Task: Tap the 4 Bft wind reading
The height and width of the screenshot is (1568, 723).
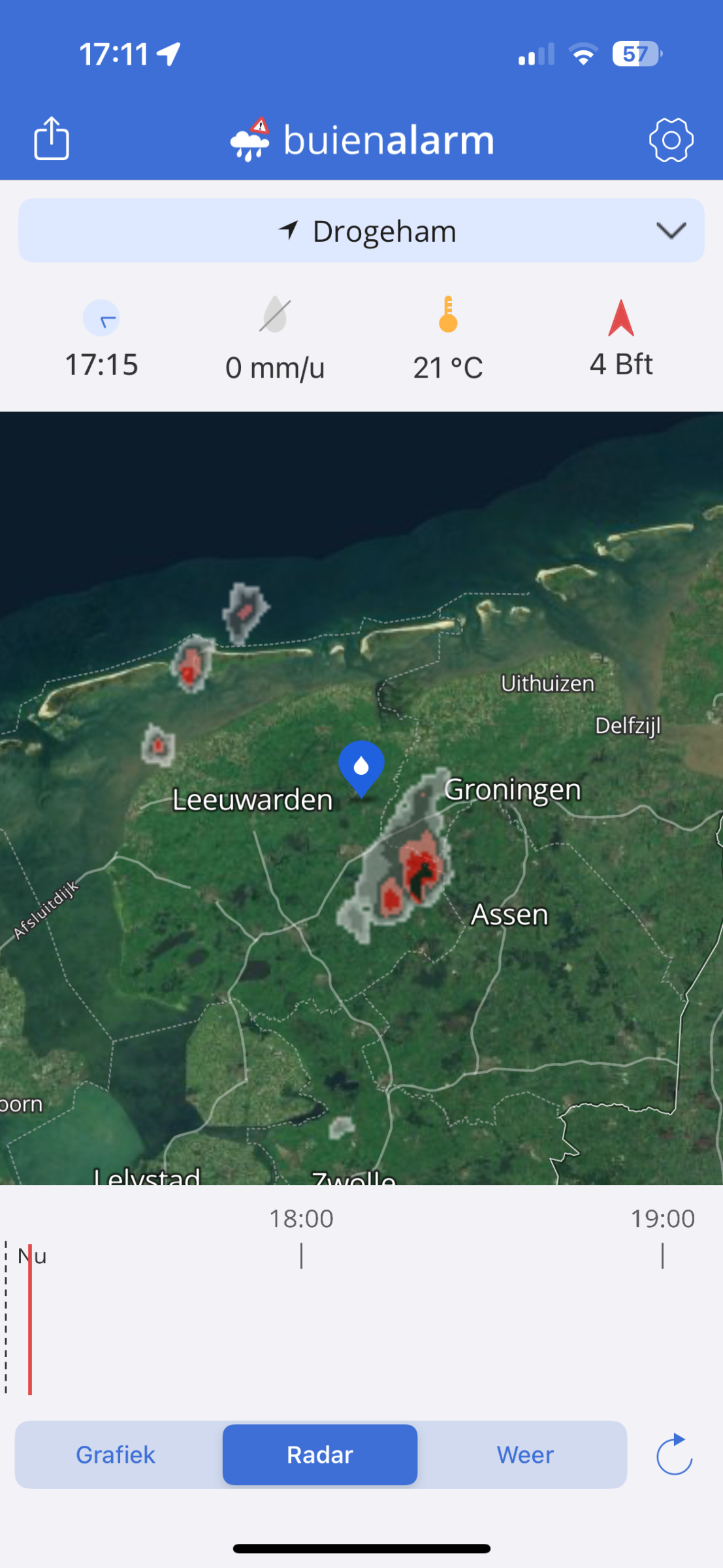Action: 621,365
